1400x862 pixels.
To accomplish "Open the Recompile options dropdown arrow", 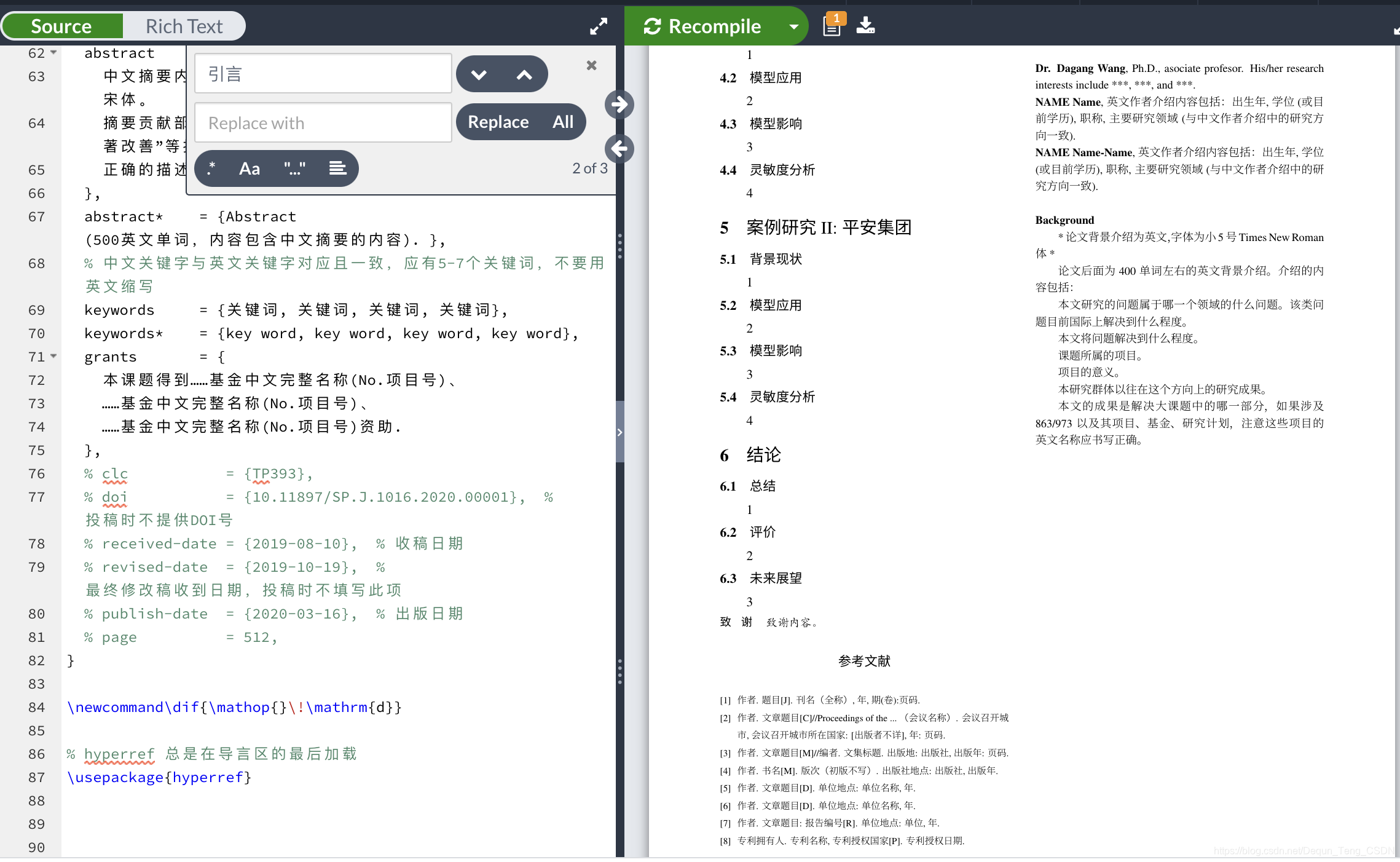I will click(x=794, y=26).
